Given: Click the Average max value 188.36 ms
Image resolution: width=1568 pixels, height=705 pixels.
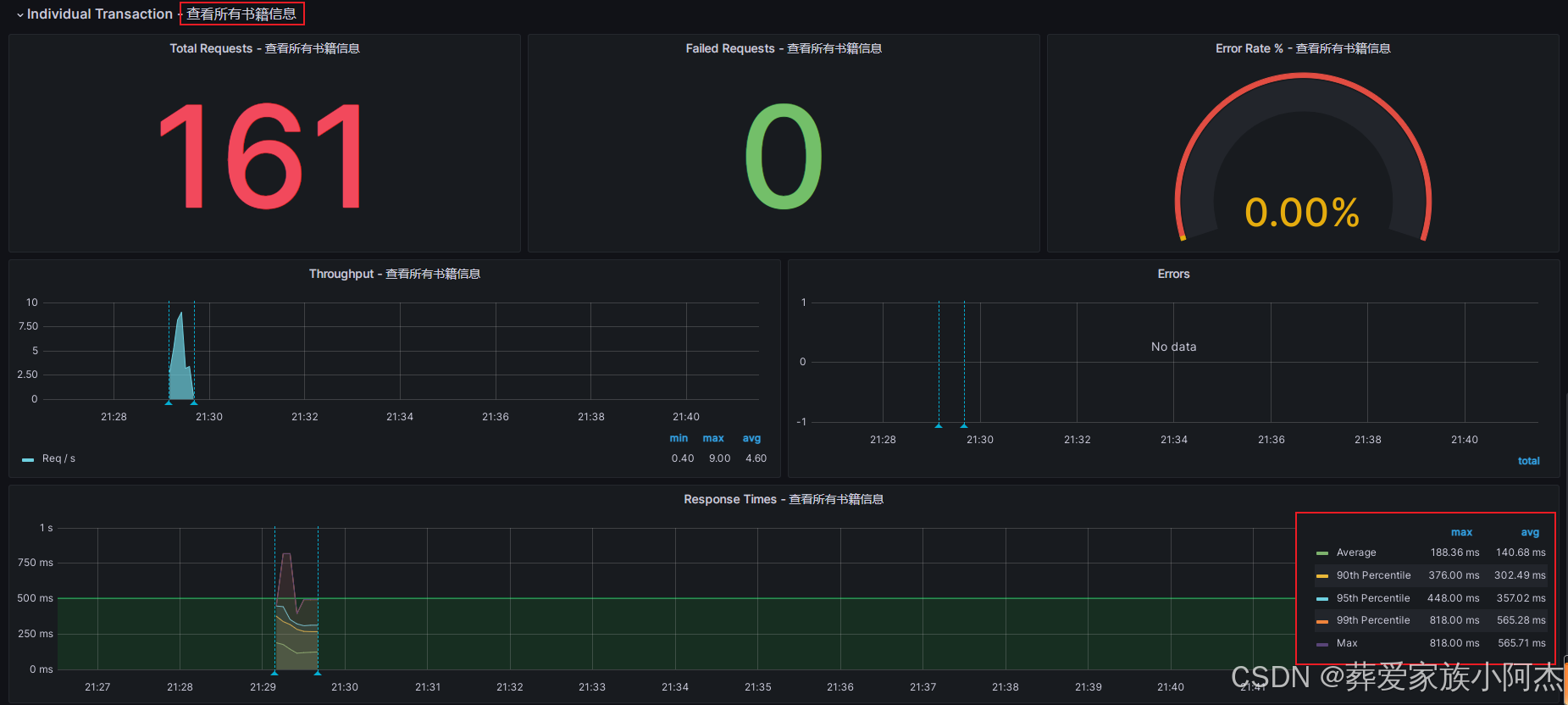Looking at the screenshot, I should point(1454,552).
